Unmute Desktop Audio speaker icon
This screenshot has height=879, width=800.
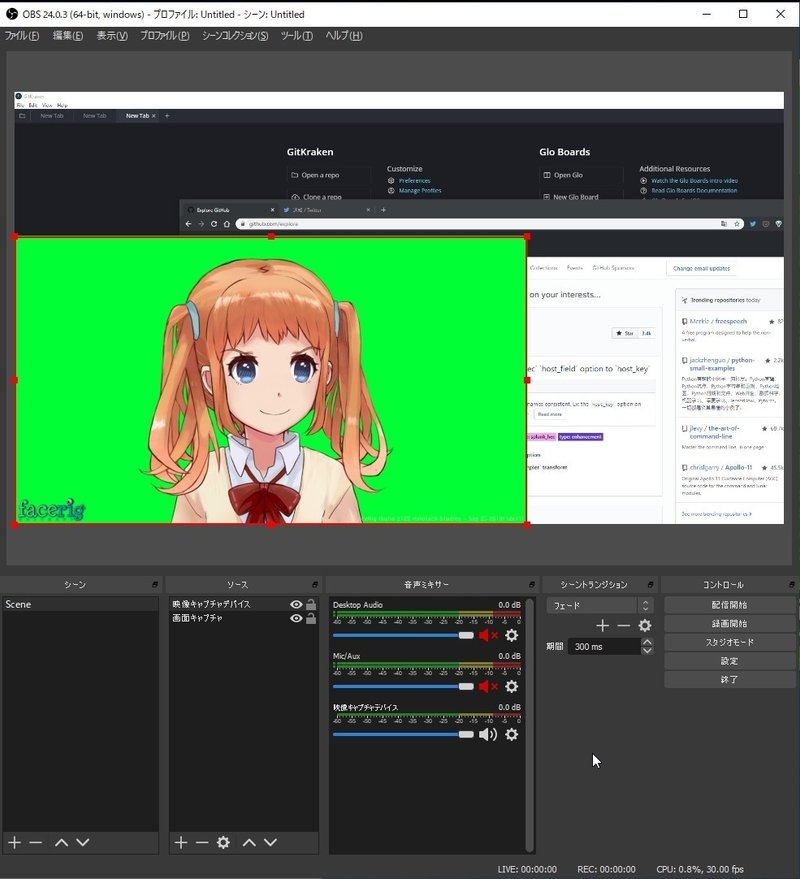pyautogui.click(x=488, y=635)
